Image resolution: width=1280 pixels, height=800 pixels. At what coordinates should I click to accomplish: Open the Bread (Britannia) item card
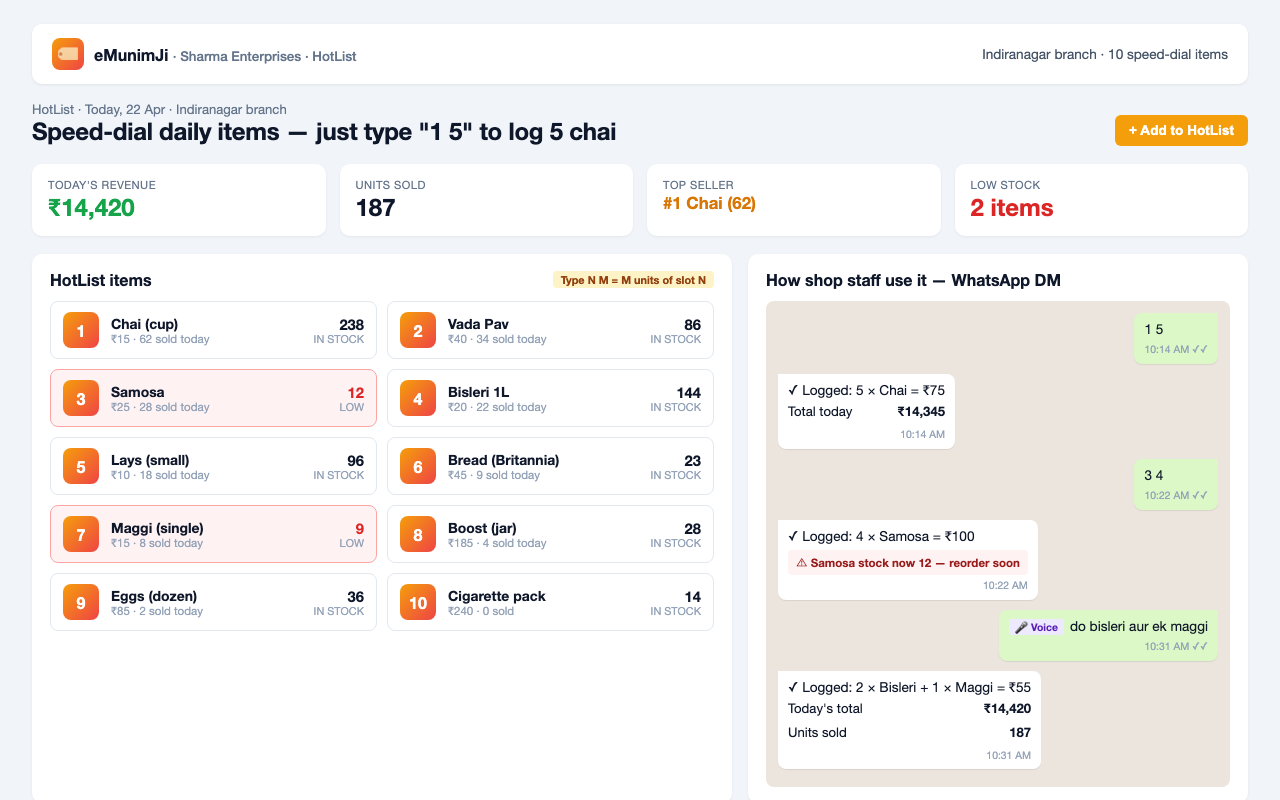point(550,466)
